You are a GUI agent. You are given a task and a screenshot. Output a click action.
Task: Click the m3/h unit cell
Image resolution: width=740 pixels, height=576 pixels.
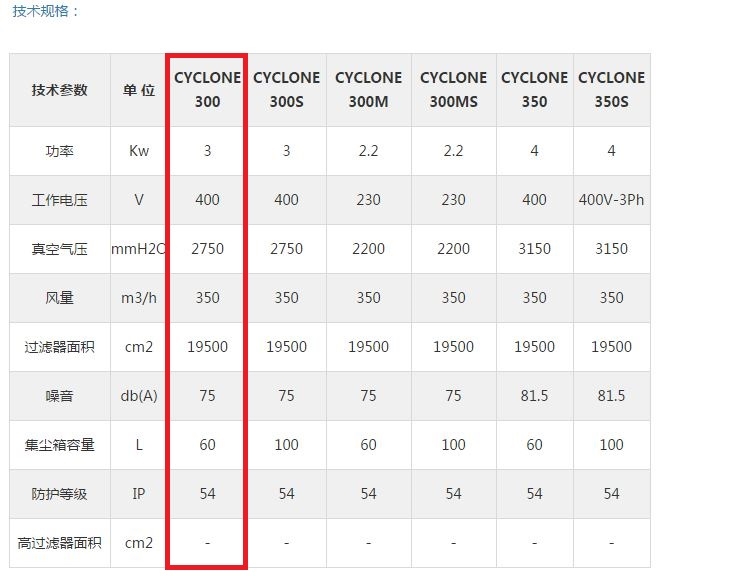(x=139, y=298)
